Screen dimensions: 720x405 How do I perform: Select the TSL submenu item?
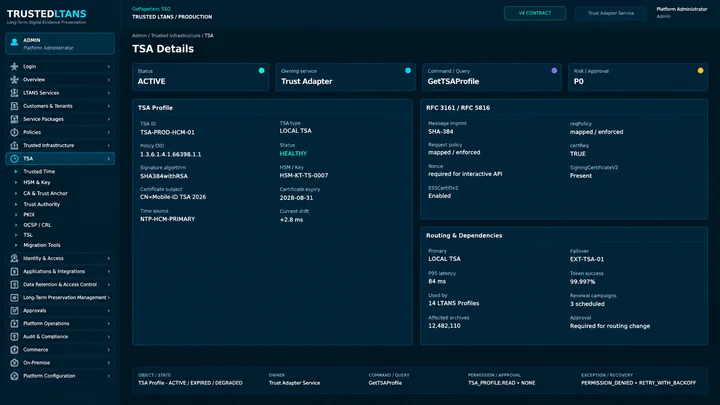click(x=28, y=235)
